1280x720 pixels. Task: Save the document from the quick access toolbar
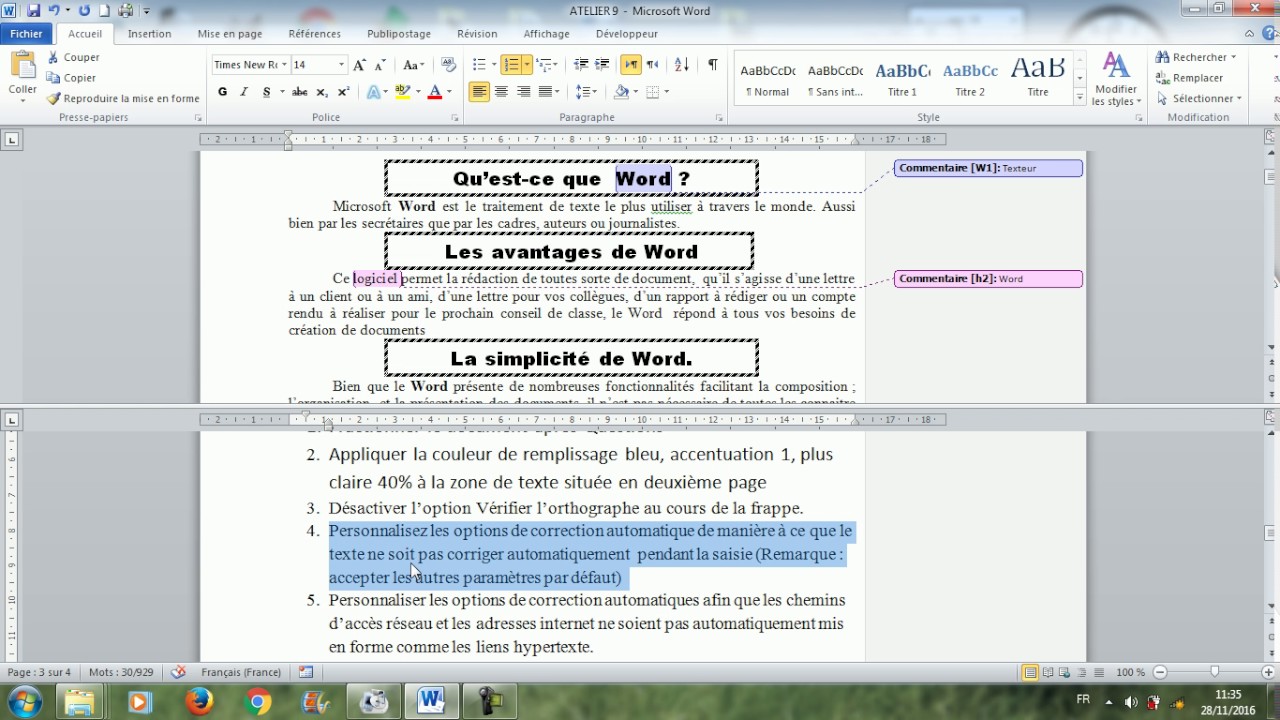tap(33, 11)
